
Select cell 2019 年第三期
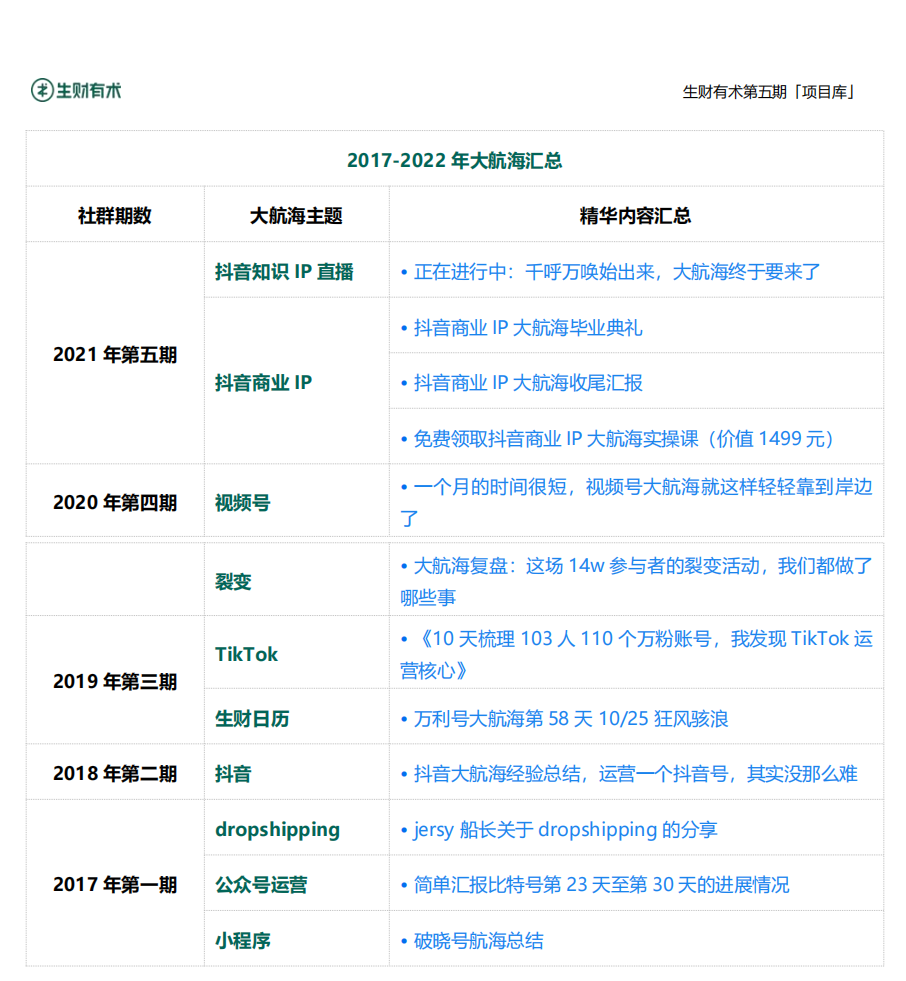[115, 681]
